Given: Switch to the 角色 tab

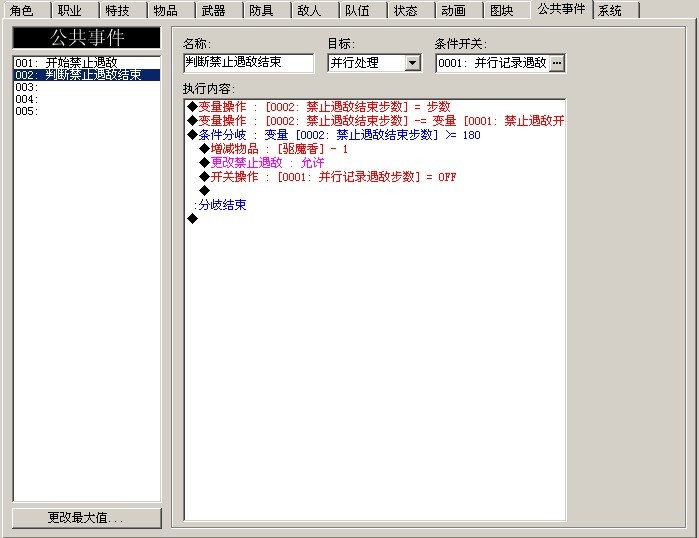Looking at the screenshot, I should click(26, 10).
